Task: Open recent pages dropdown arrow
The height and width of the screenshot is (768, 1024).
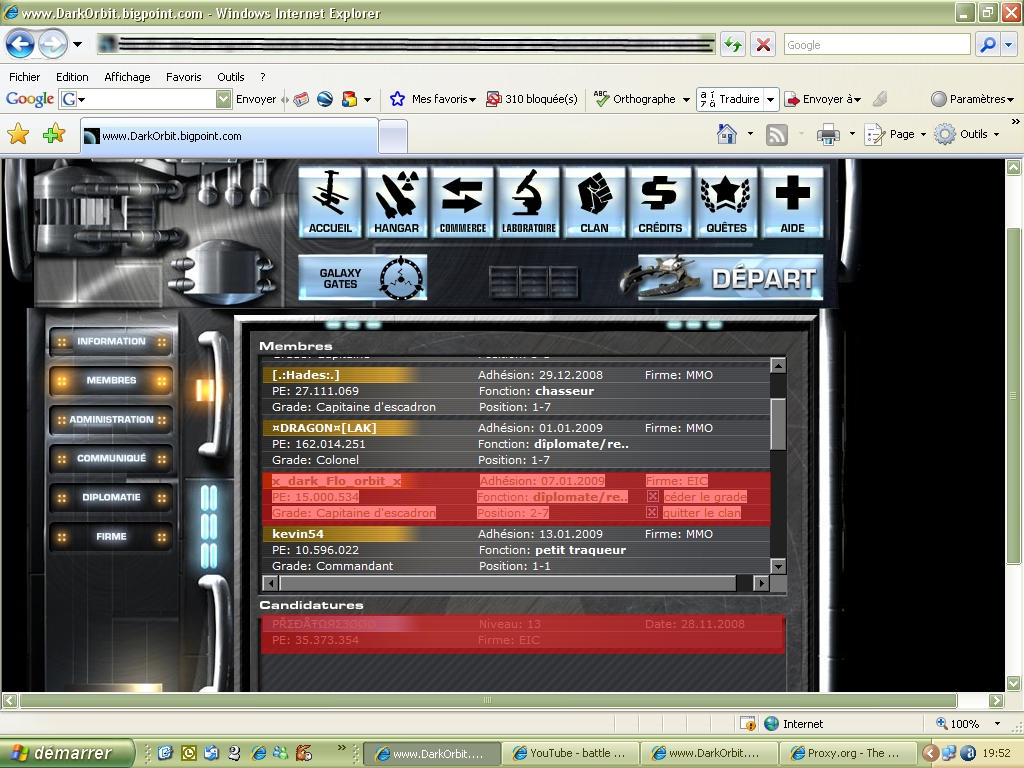Action: tap(77, 44)
